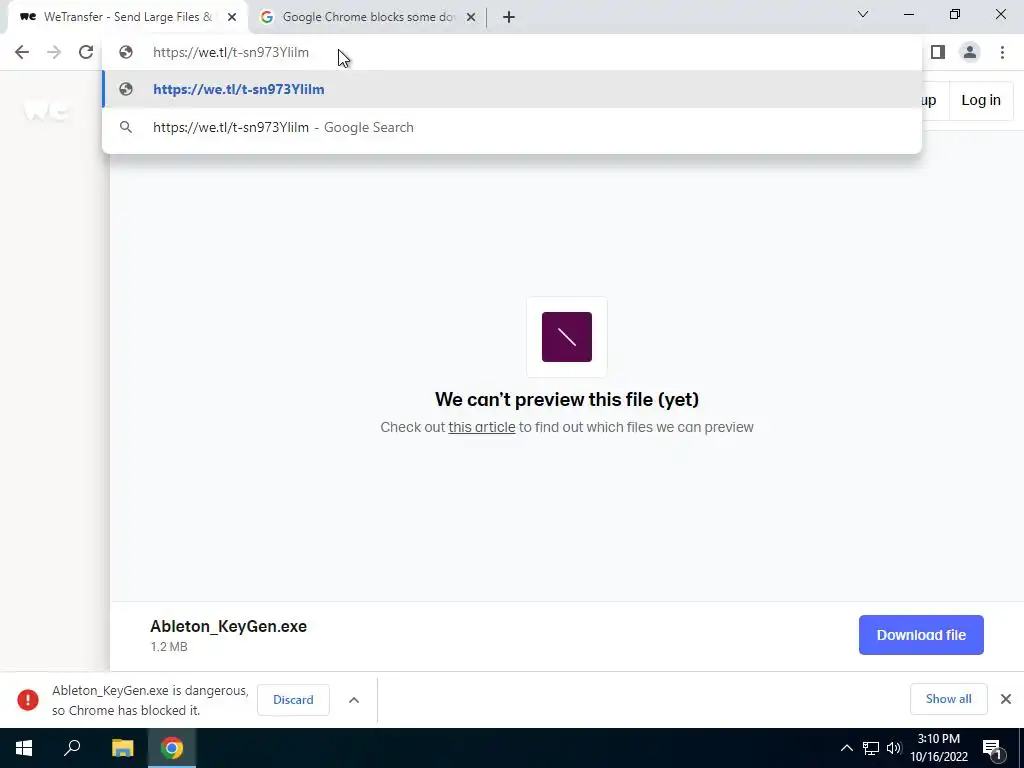Select the highlighted we.tl URL suggestion

coord(512,89)
